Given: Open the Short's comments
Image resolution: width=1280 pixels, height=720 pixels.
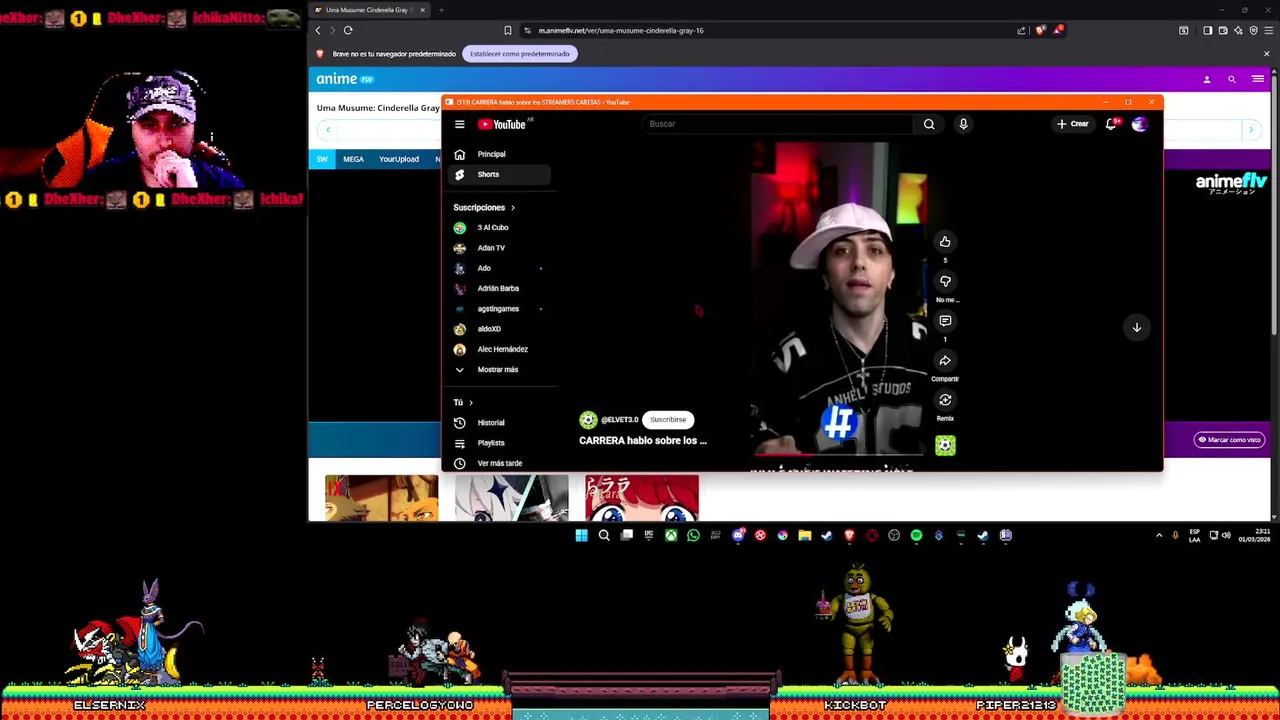Looking at the screenshot, I should [x=945, y=321].
